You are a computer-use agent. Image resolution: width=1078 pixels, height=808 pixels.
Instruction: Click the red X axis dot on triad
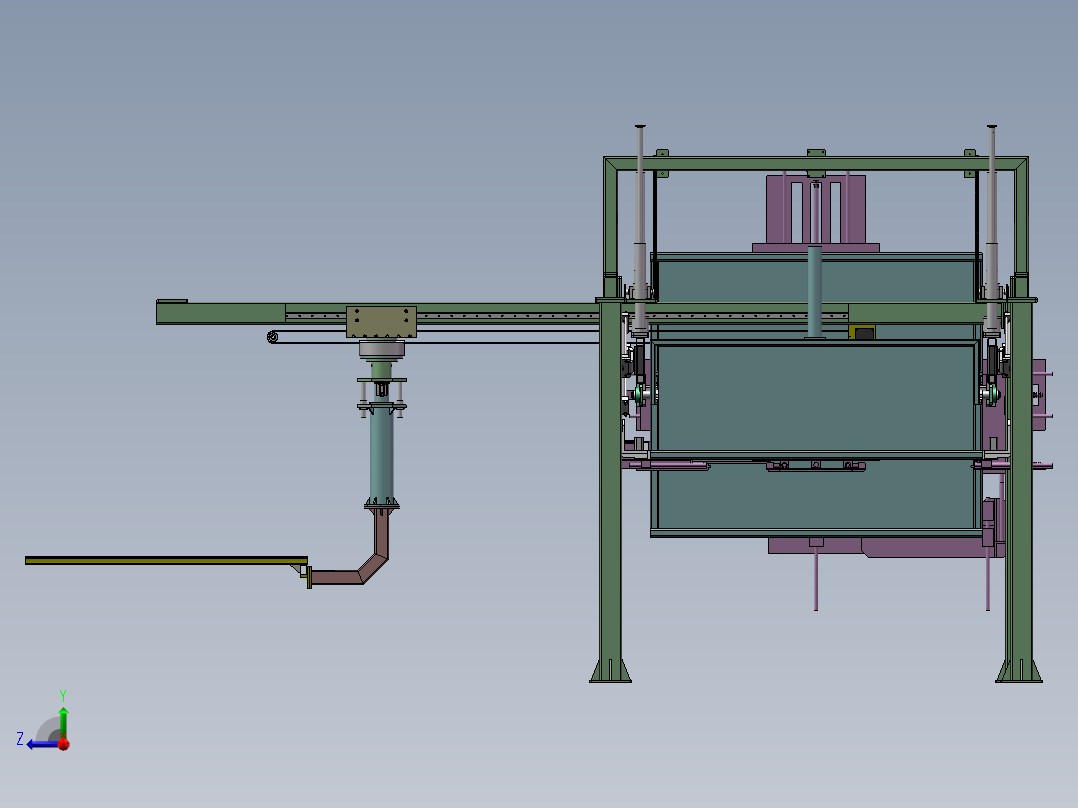click(63, 744)
